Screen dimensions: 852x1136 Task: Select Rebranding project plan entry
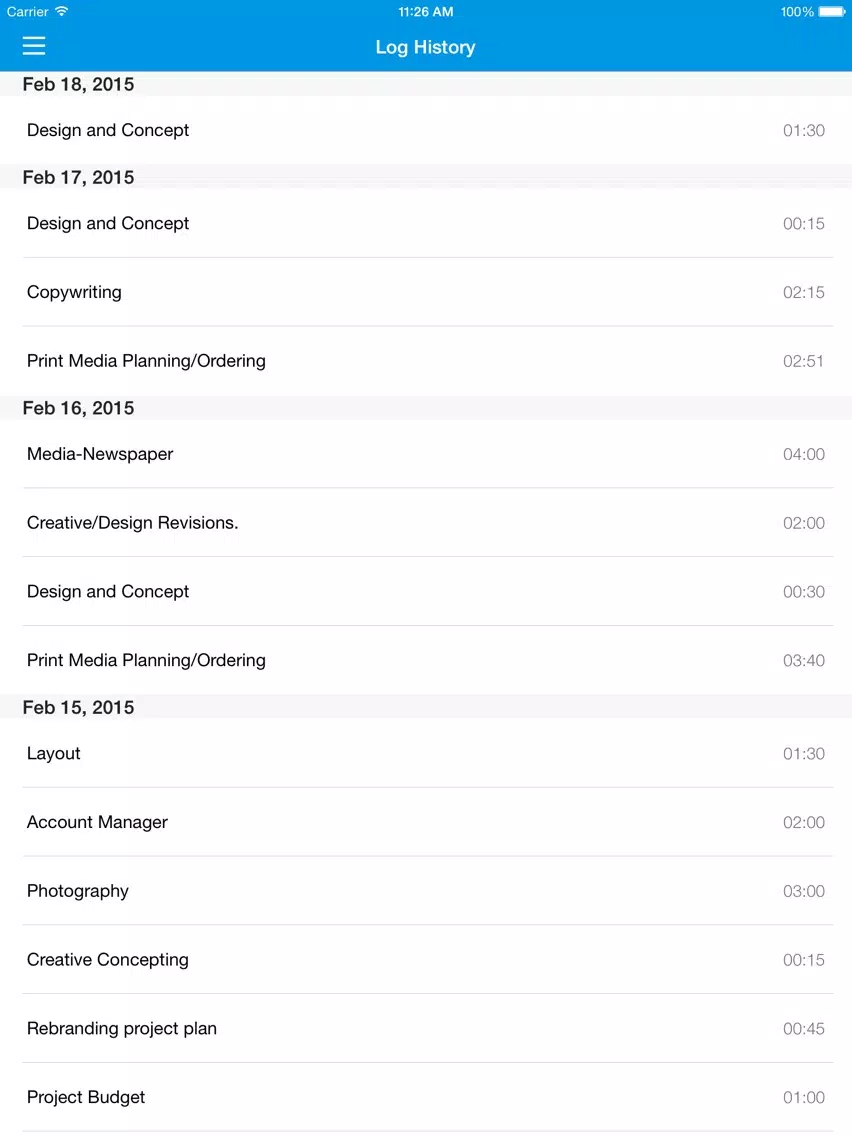click(x=426, y=1029)
